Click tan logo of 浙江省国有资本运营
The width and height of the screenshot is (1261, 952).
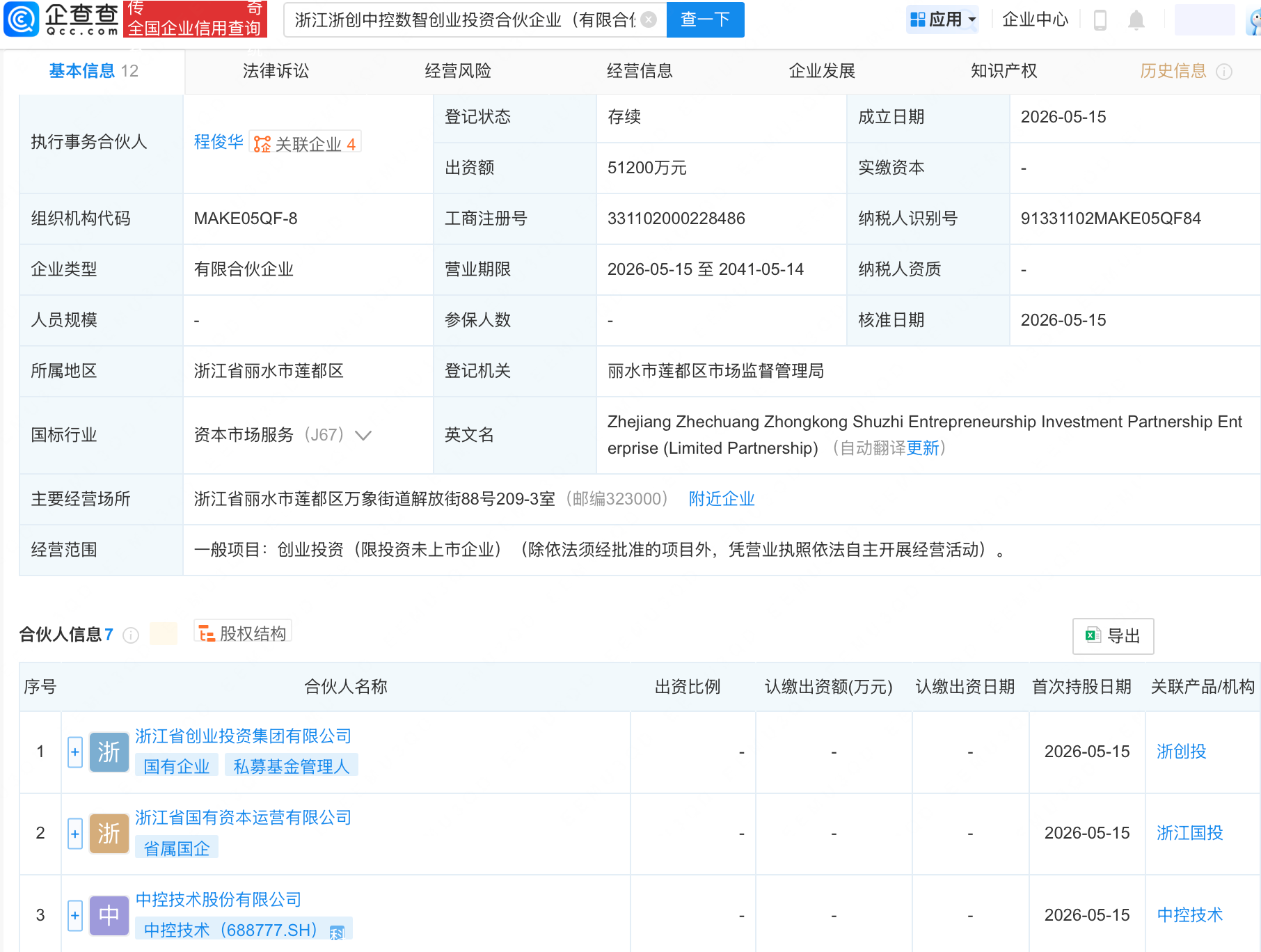point(109,833)
